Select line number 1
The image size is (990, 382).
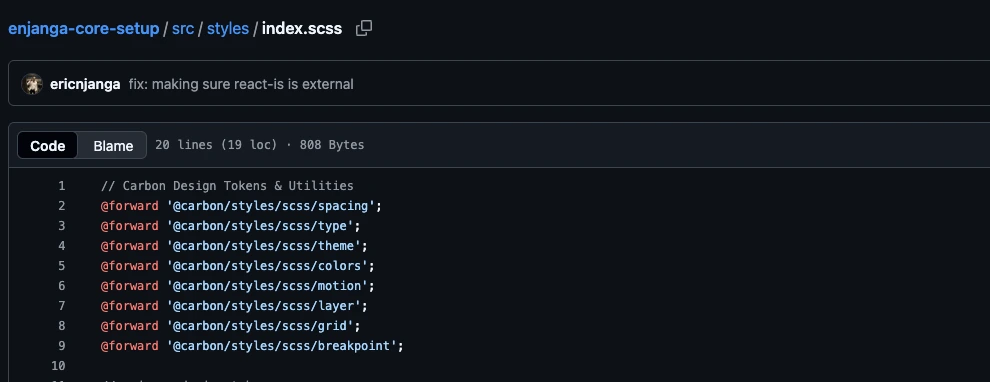61,186
